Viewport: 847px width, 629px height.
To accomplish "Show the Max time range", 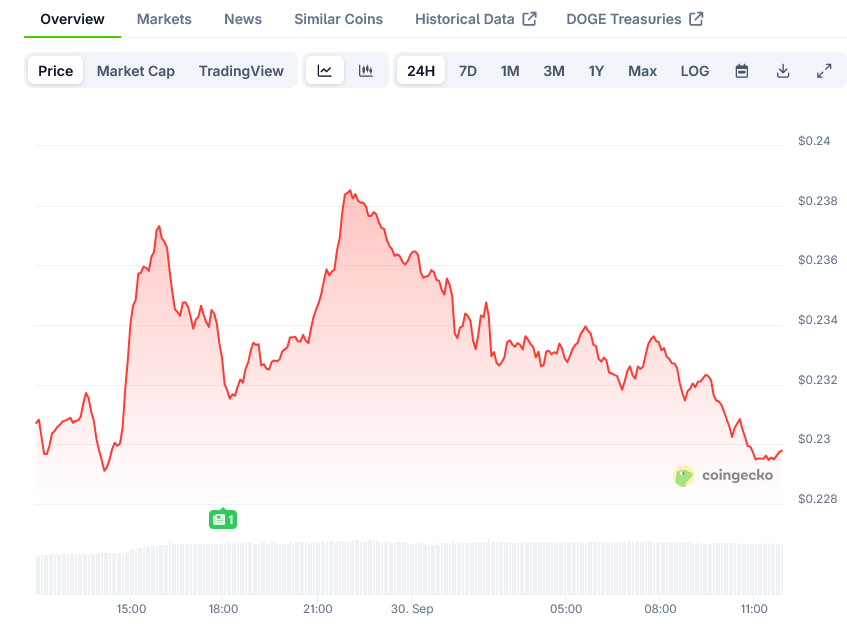I will pos(642,71).
